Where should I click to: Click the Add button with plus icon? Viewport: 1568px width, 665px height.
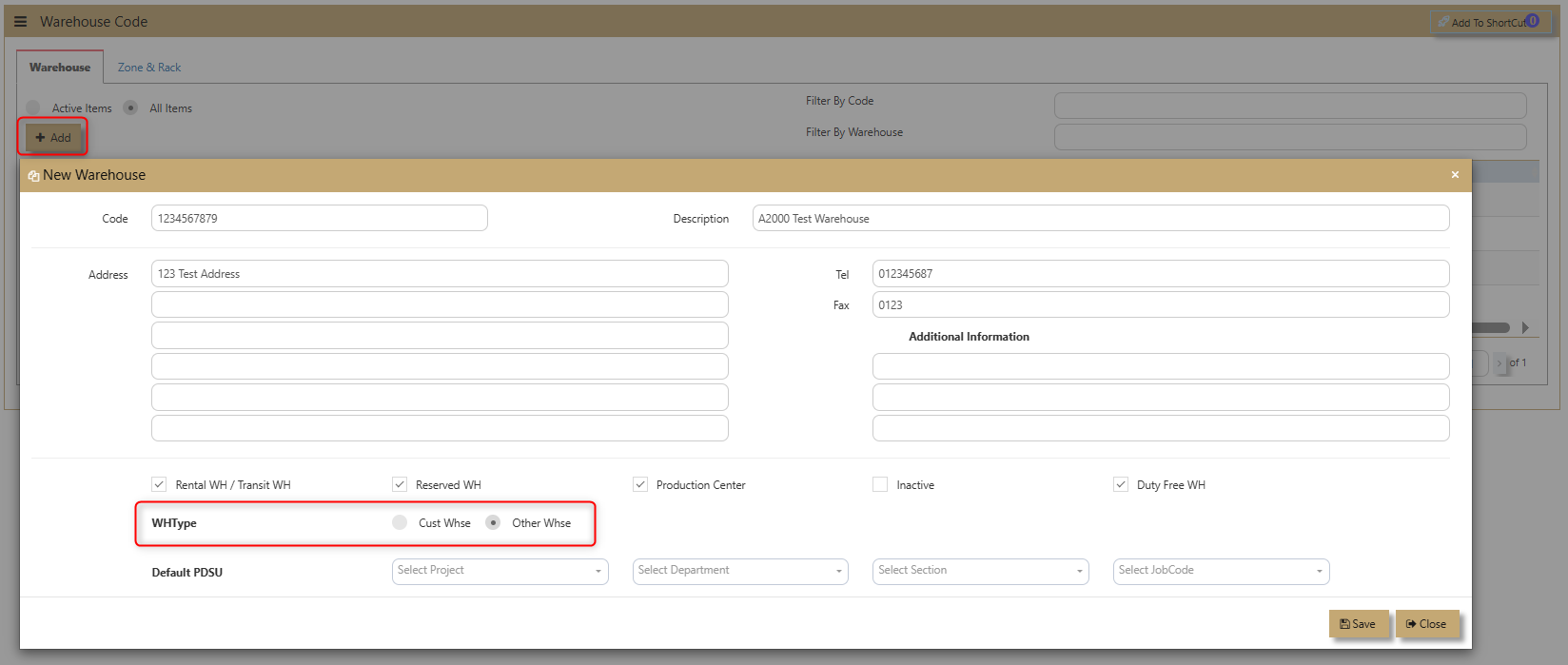coord(53,138)
